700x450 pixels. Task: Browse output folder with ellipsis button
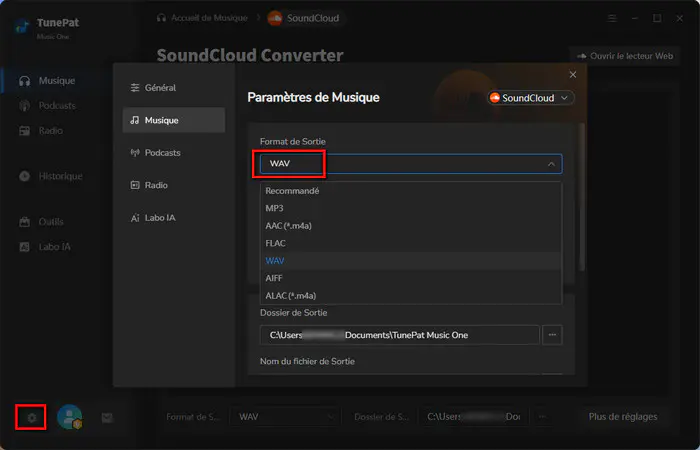(552, 335)
